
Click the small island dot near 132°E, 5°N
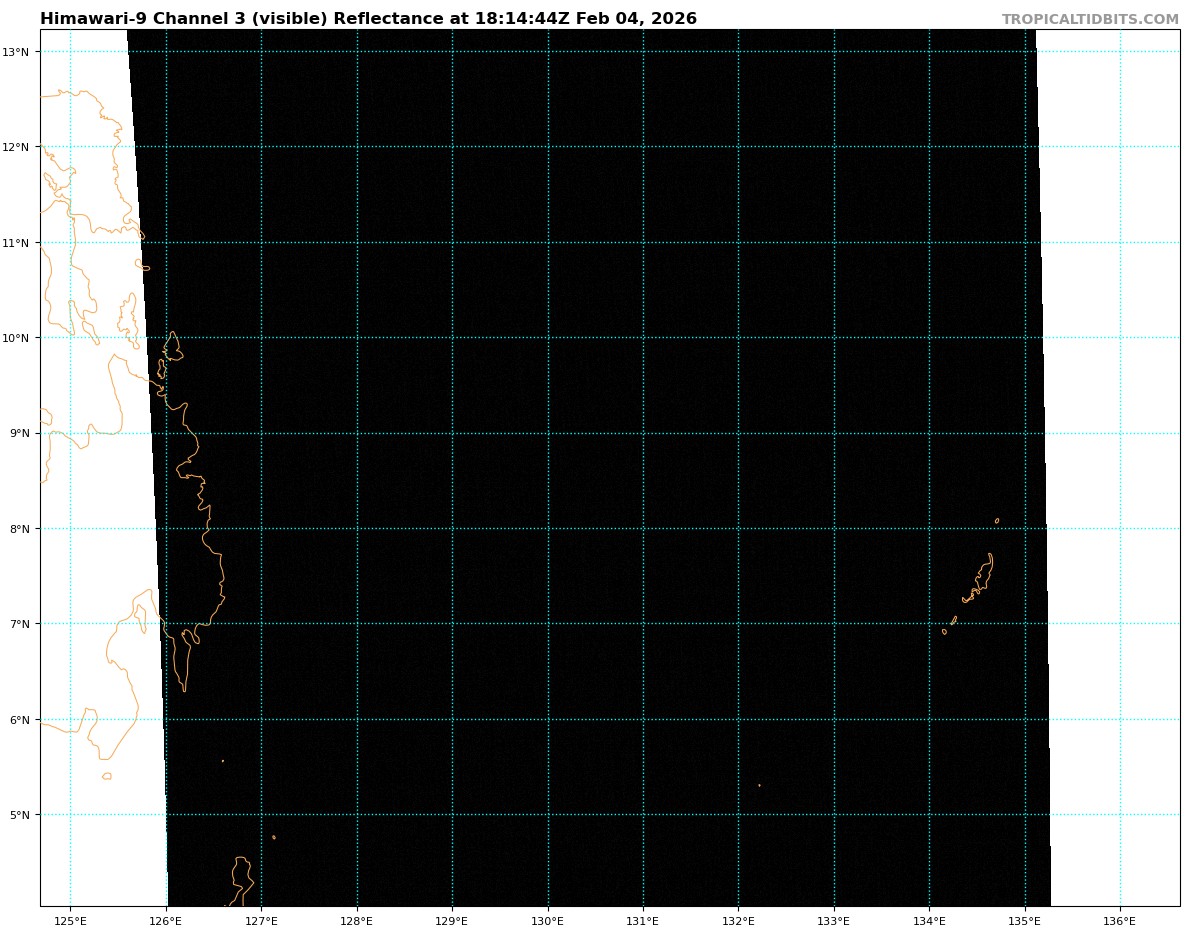tap(759, 785)
